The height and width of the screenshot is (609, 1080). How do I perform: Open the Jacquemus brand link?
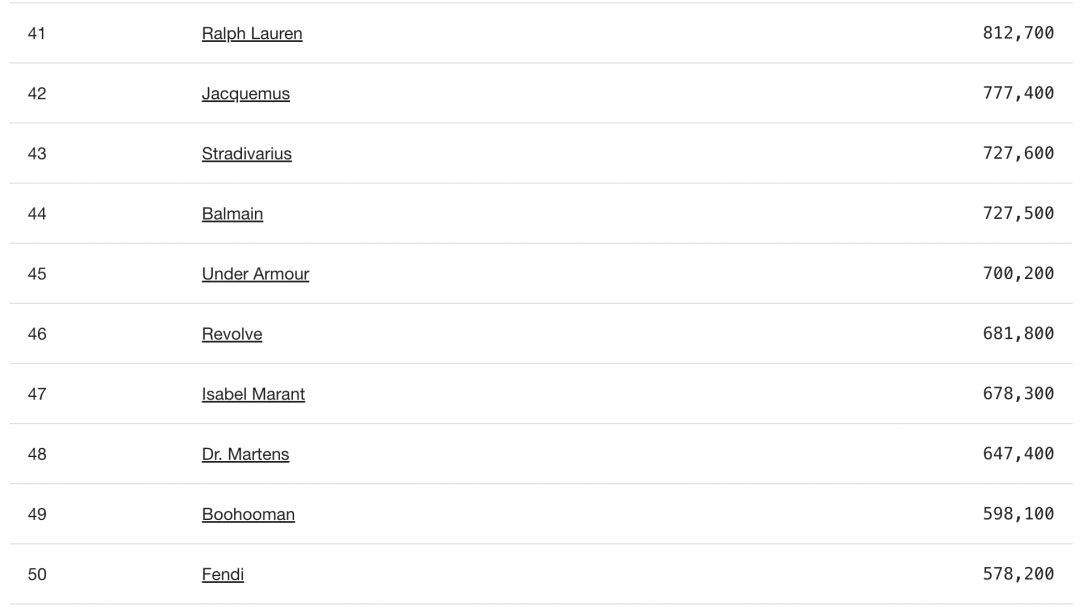coord(246,94)
